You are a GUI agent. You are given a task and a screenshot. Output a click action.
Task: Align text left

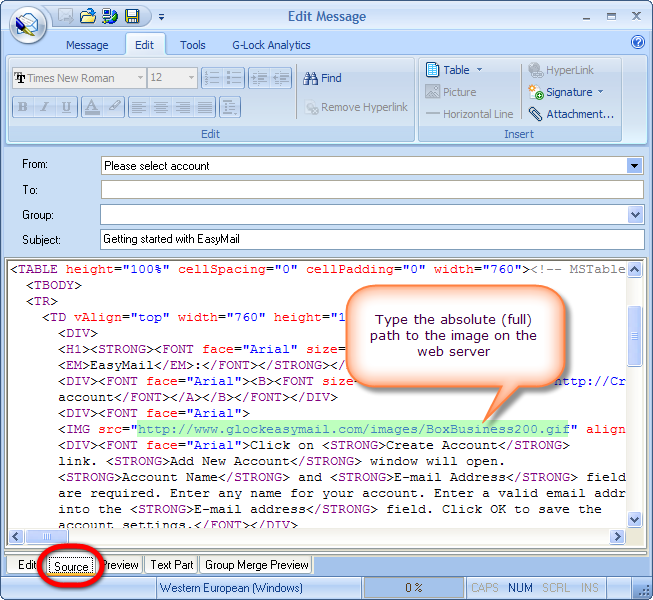click(x=139, y=107)
